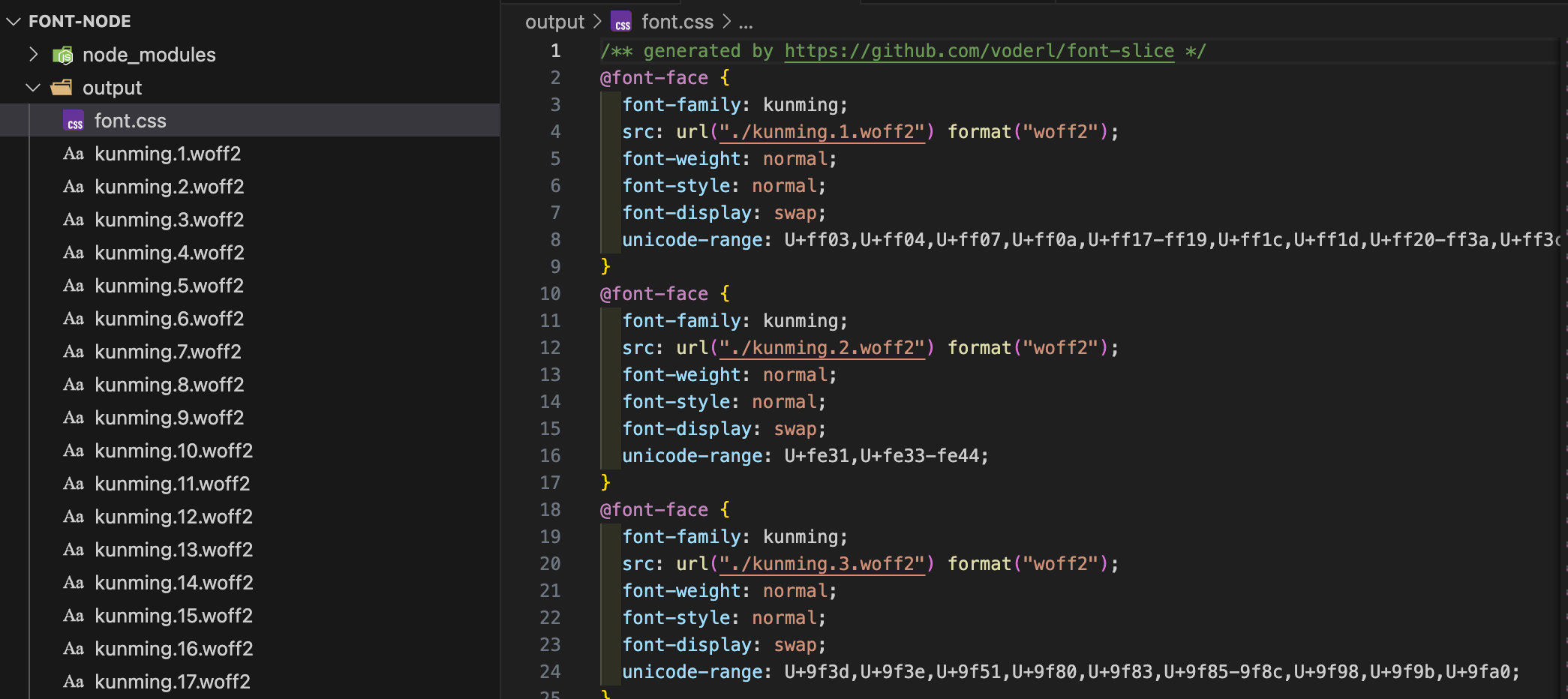The height and width of the screenshot is (699, 1568).
Task: Click the CSS file icon in breadcrumb
Action: pos(621,22)
